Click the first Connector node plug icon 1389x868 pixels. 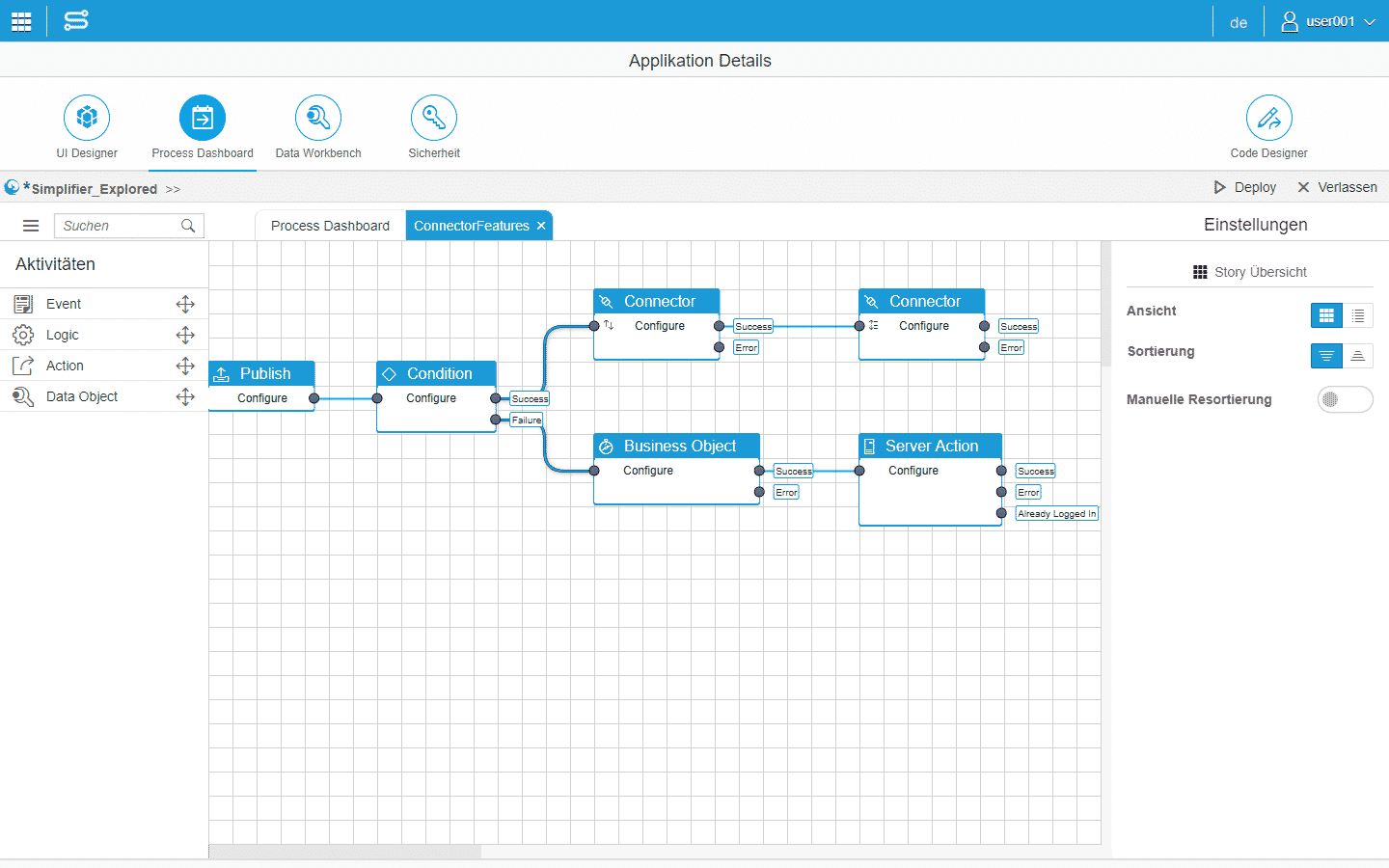point(606,302)
